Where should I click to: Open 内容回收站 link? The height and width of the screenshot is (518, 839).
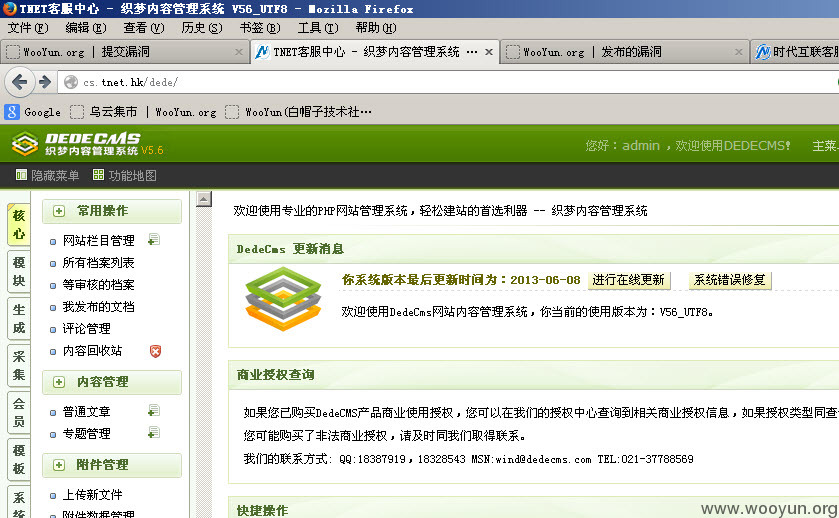pos(93,351)
